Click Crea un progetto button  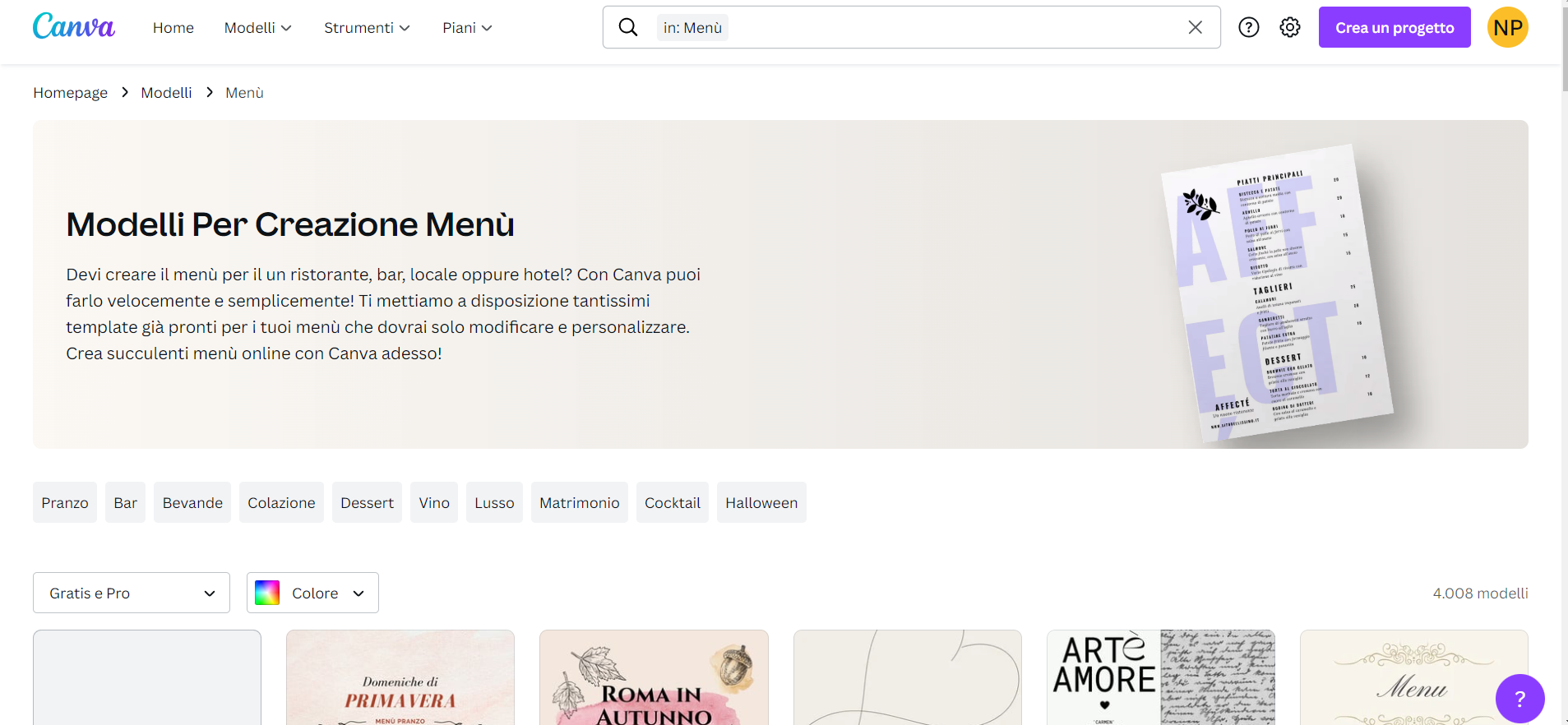pyautogui.click(x=1395, y=27)
